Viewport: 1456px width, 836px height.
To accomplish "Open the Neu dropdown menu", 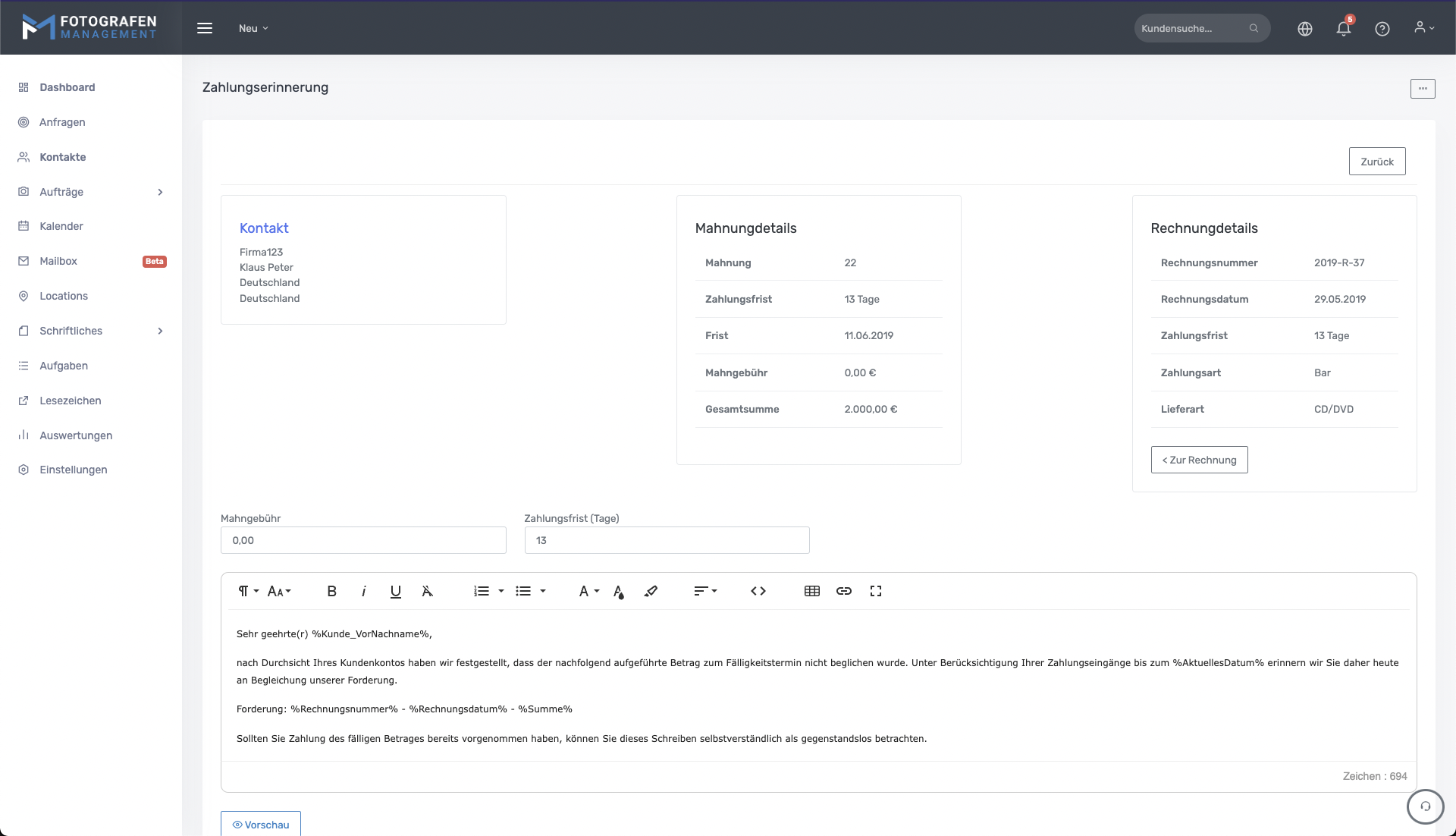I will click(x=253, y=28).
